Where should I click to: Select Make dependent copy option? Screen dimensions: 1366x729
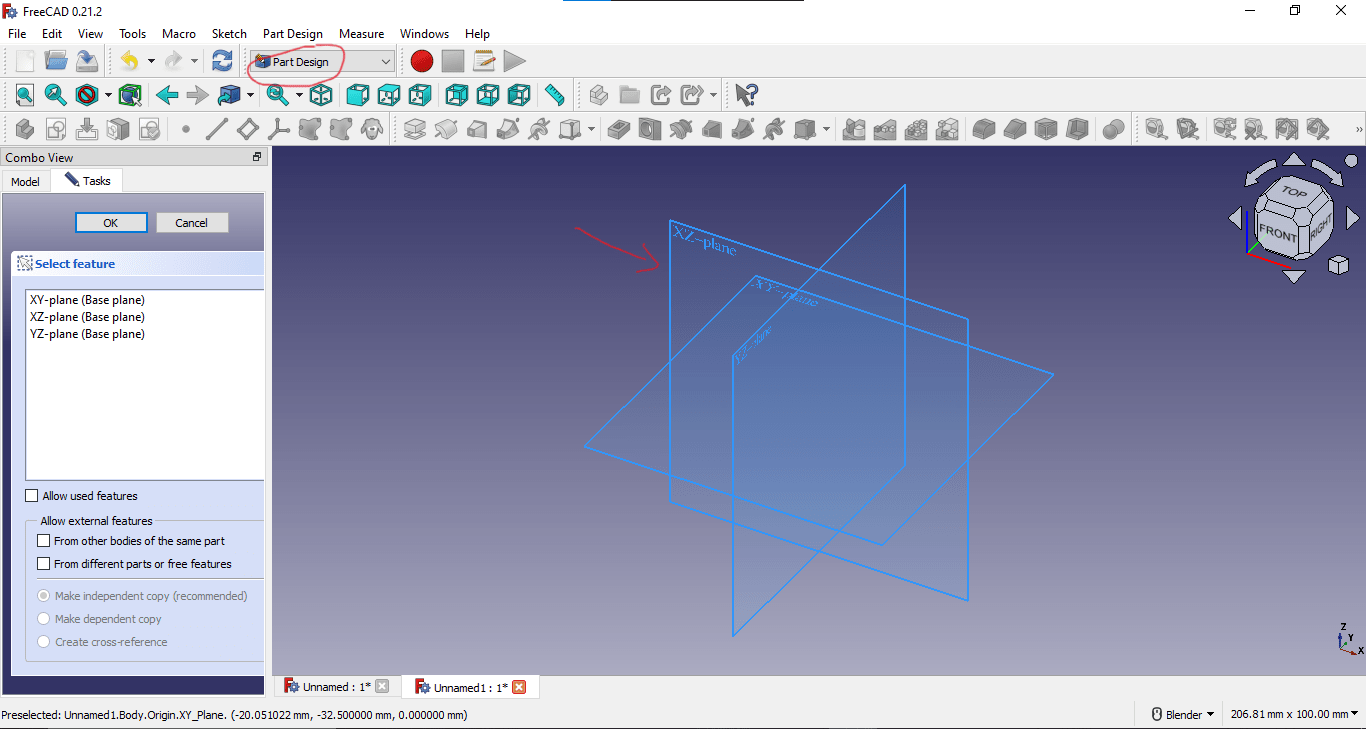click(43, 619)
